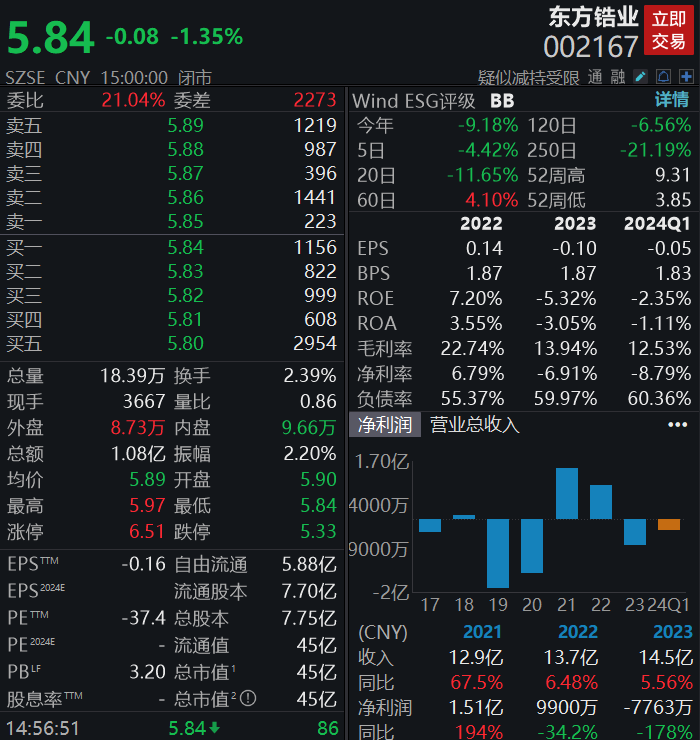This screenshot has height=740, width=700.
Task: Click the 60日 return 4.10%
Action: click(491, 201)
